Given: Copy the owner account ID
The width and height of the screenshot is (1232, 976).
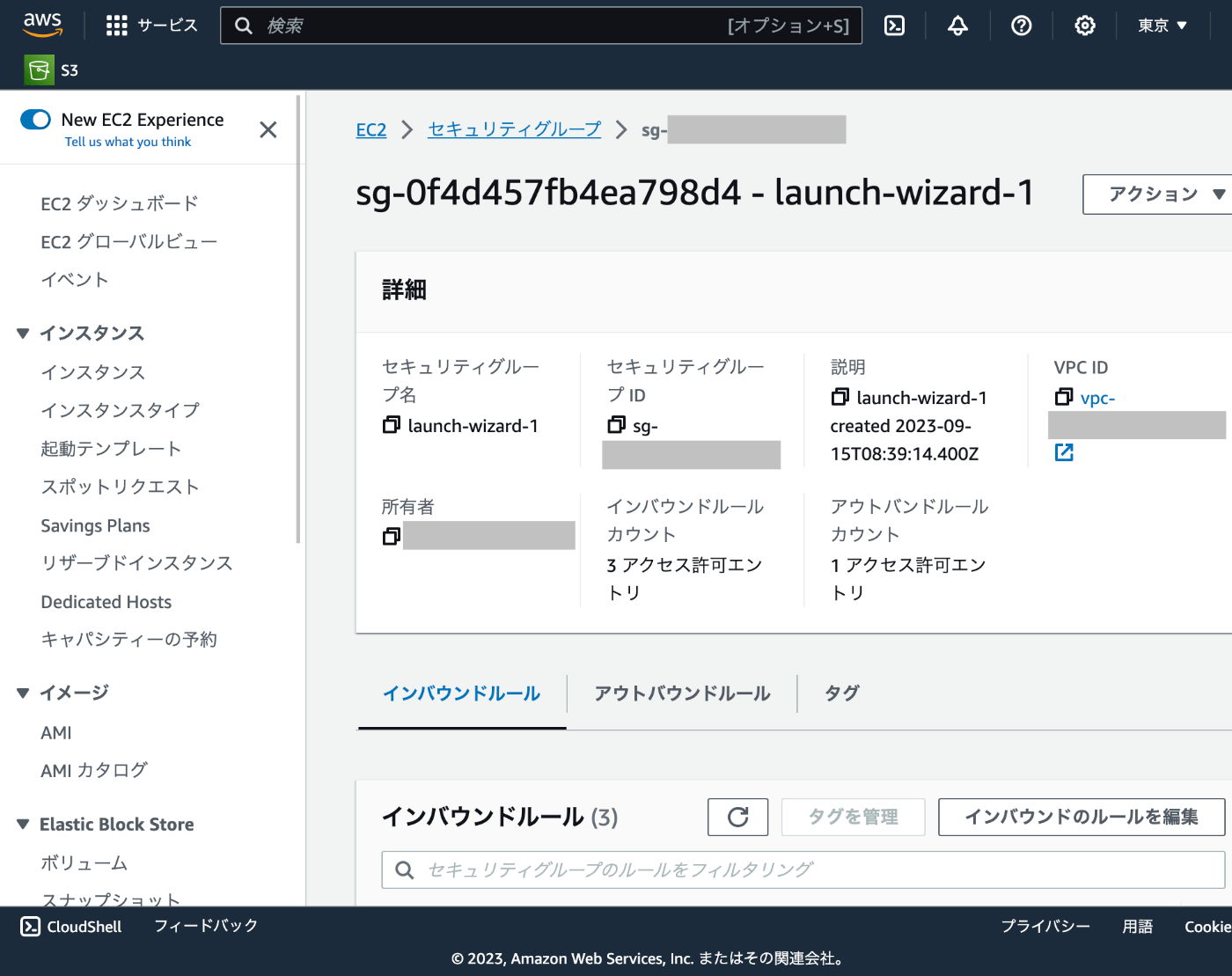Looking at the screenshot, I should click(x=392, y=536).
